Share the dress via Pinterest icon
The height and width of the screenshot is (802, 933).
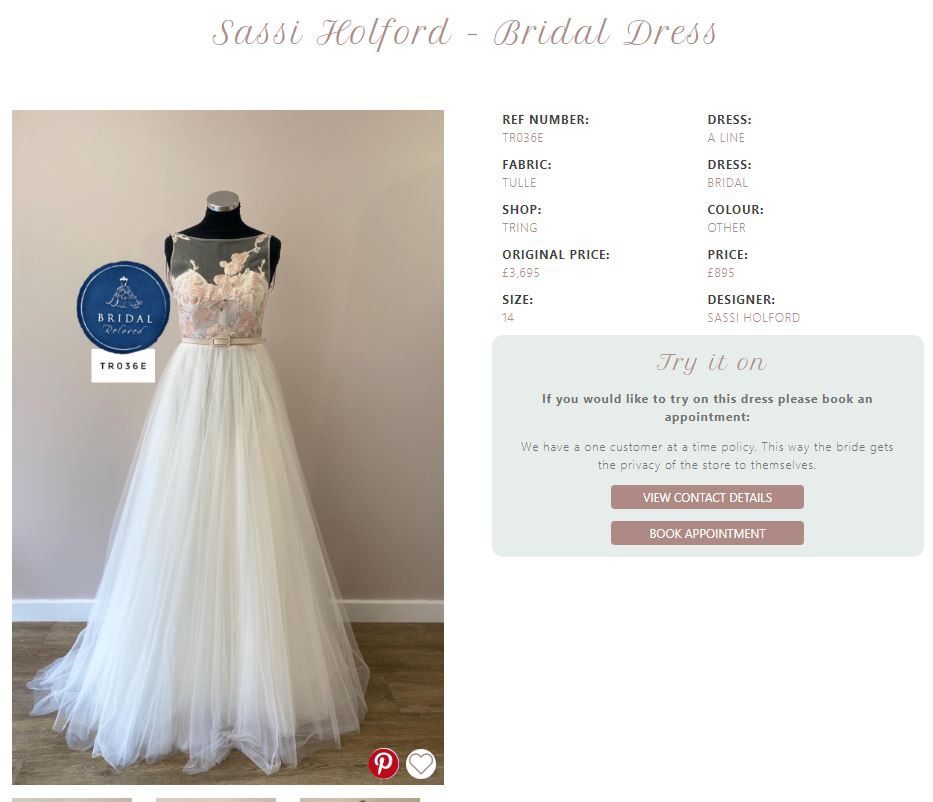point(383,763)
